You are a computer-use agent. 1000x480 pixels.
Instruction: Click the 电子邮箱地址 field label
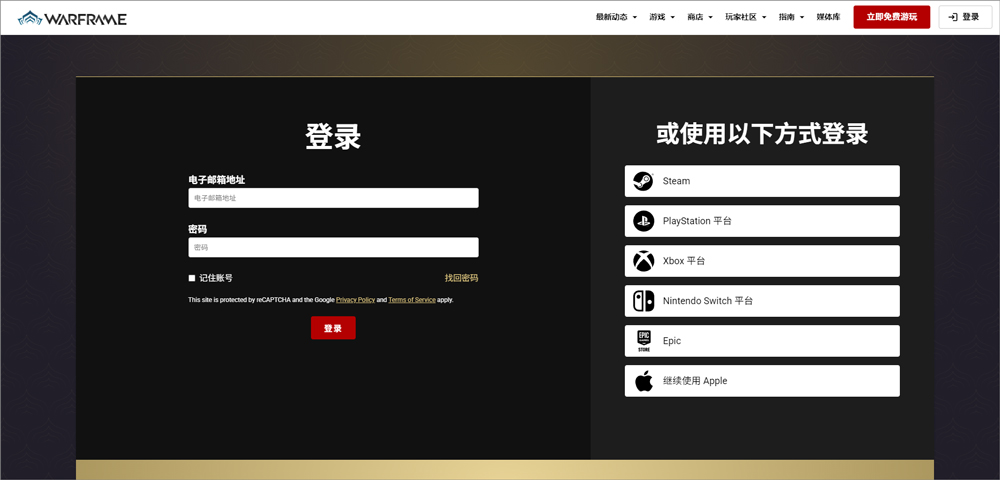pos(217,180)
